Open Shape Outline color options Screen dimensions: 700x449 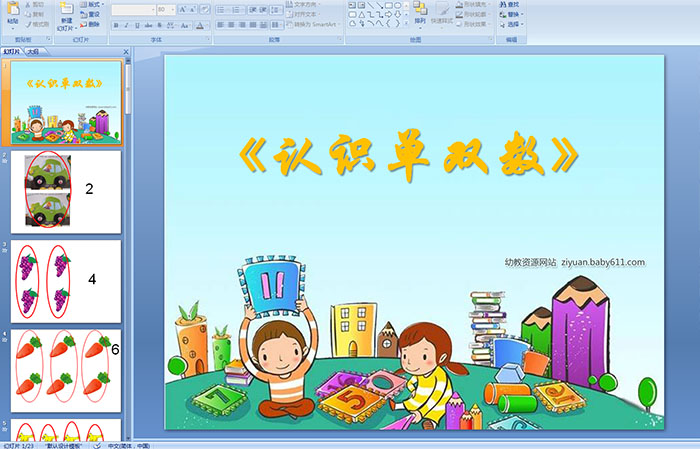tap(473, 14)
